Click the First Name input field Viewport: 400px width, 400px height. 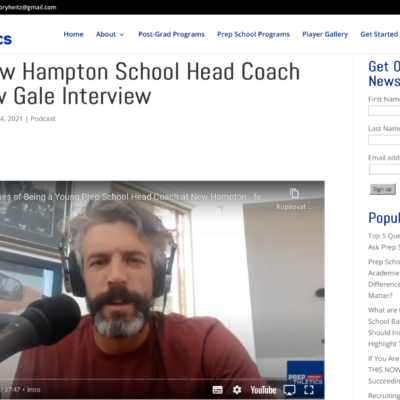coord(384,111)
